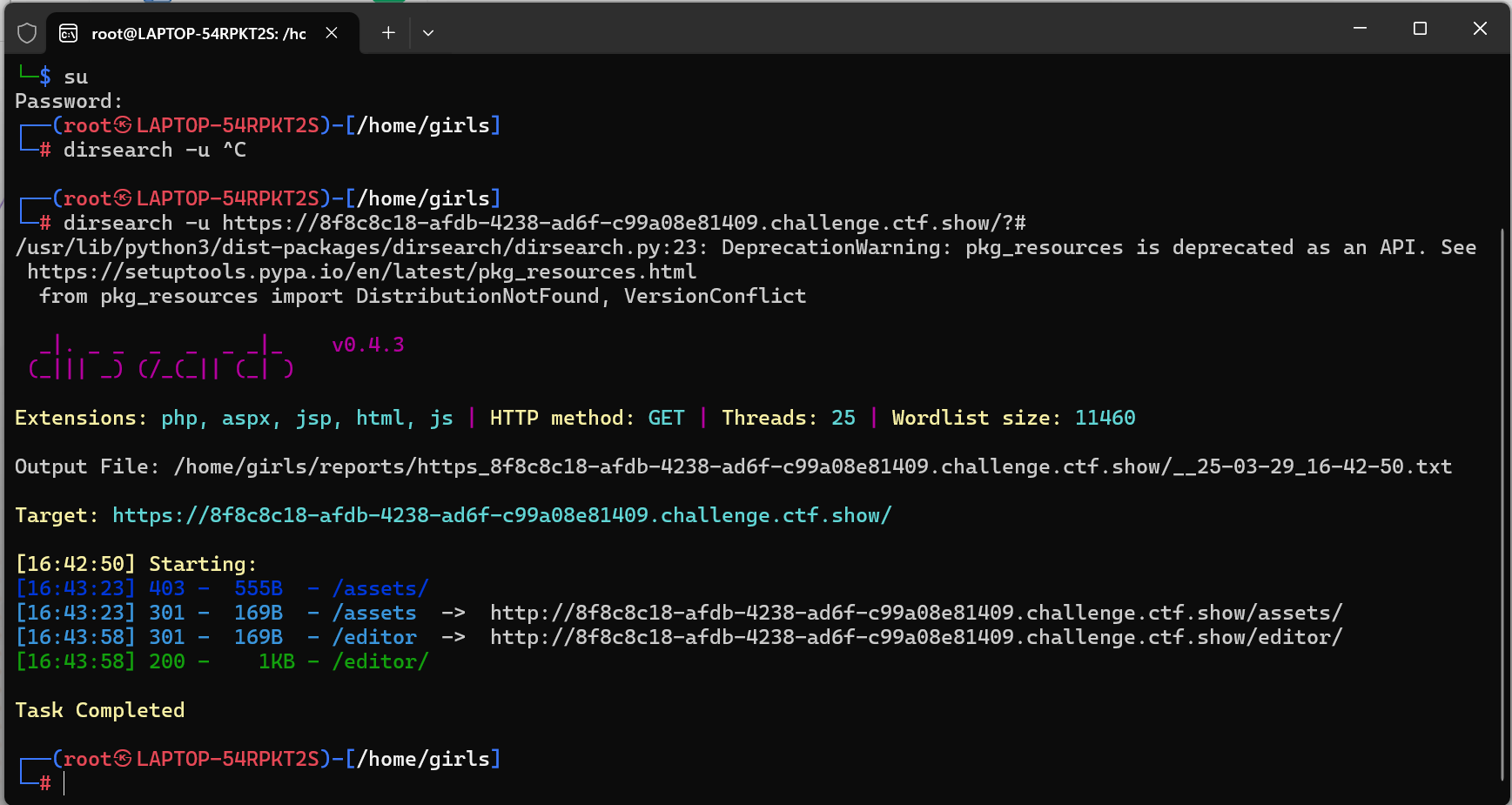
Task: Click the '403' status code
Action: 167,588
